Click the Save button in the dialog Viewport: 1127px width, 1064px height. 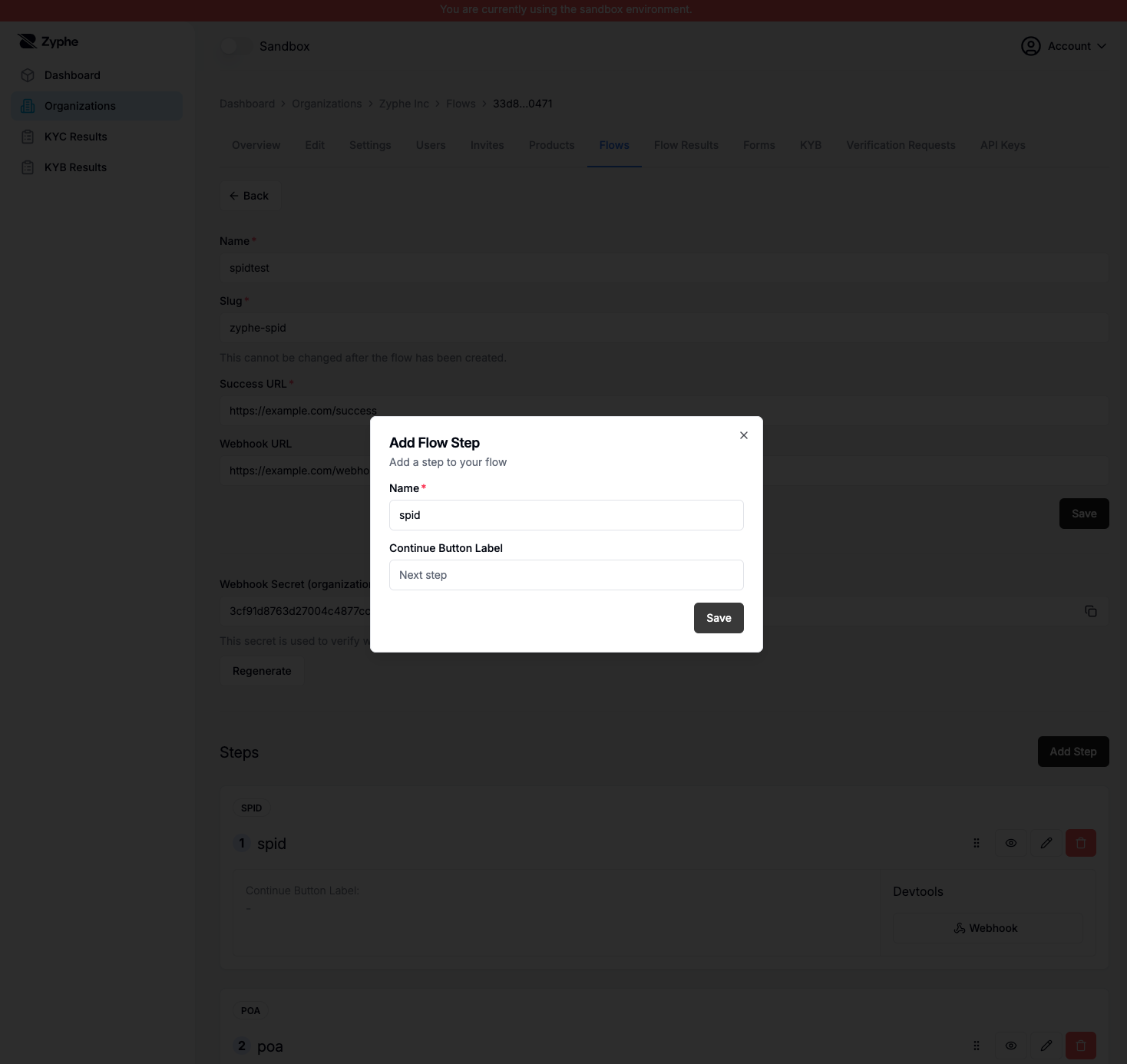(x=718, y=618)
